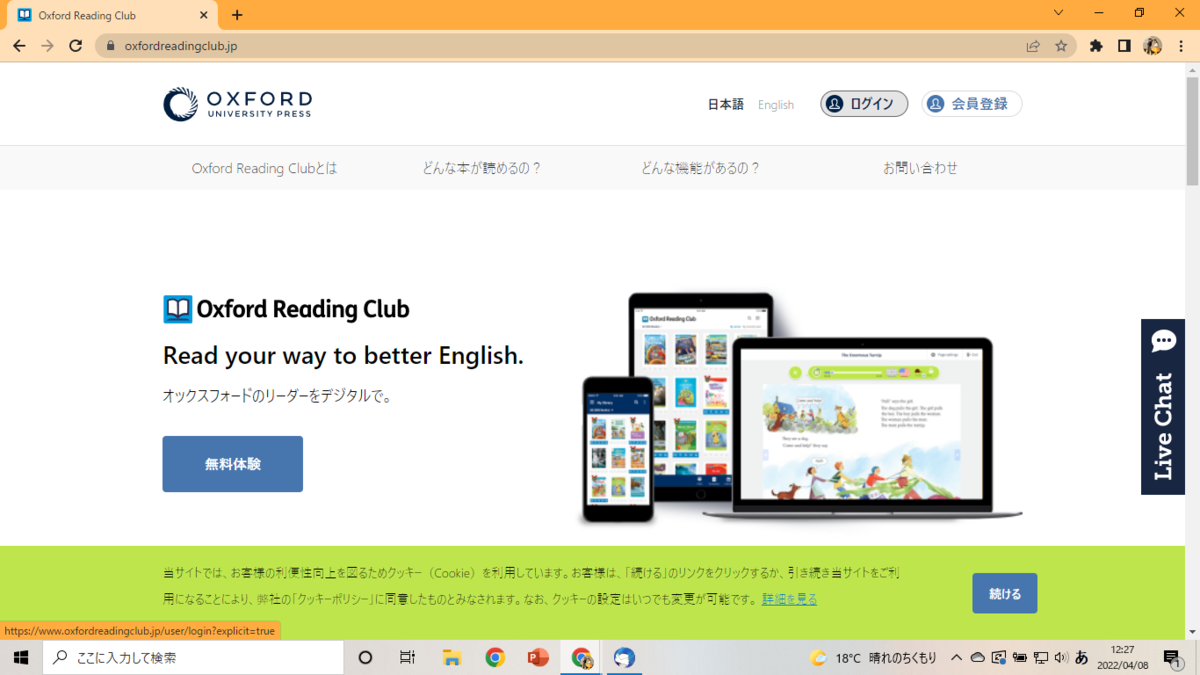Open Task View on taskbar

pos(407,657)
